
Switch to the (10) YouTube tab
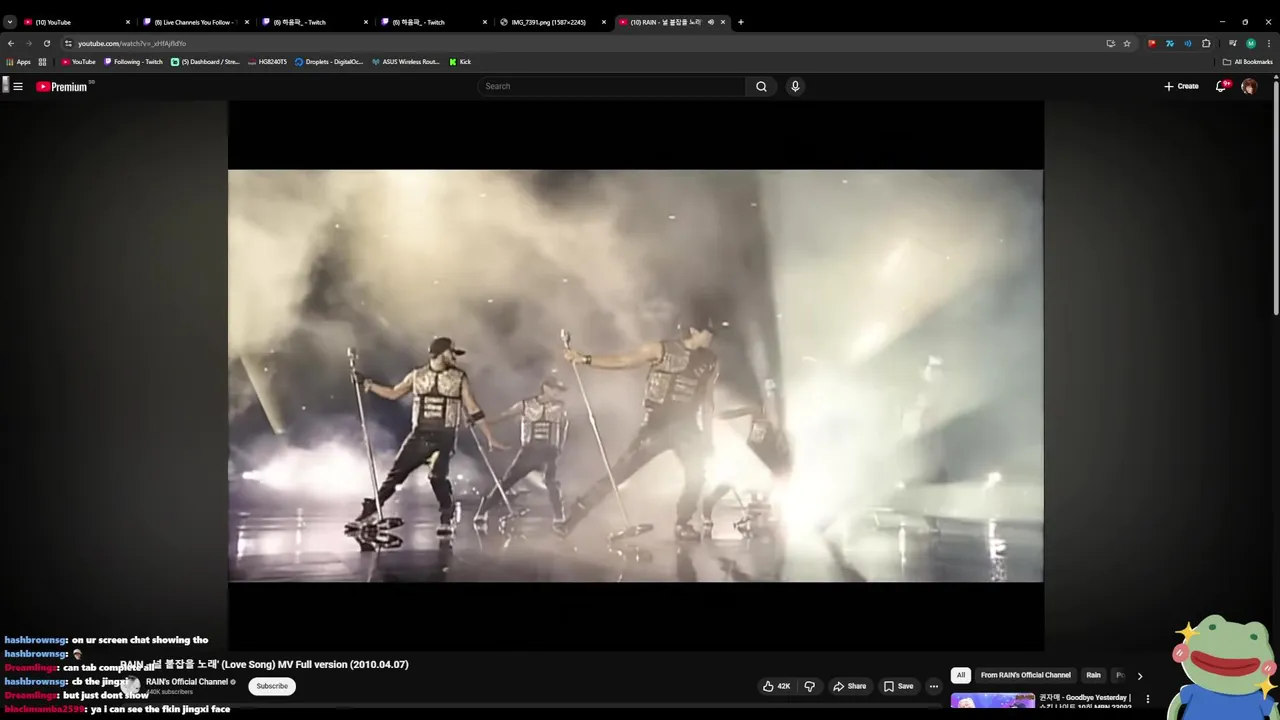78,22
